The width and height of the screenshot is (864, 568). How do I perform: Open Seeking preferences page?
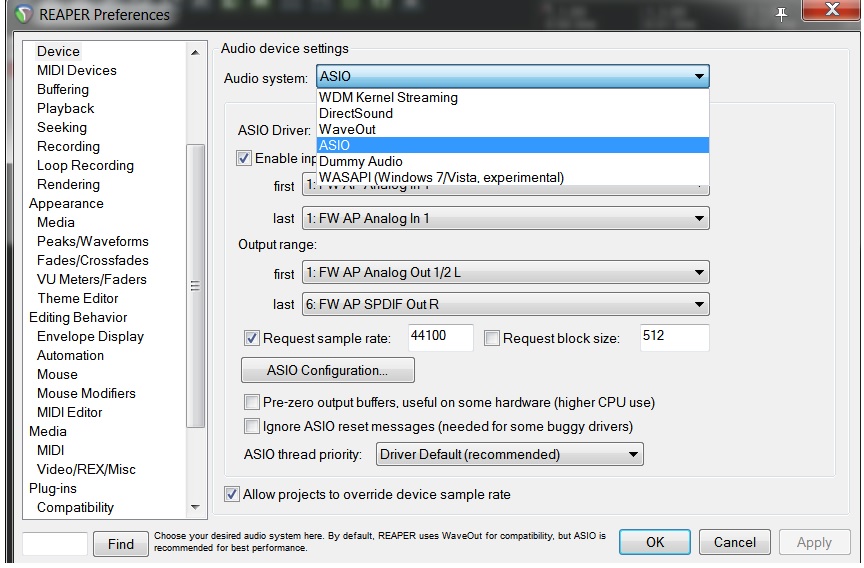click(62, 127)
